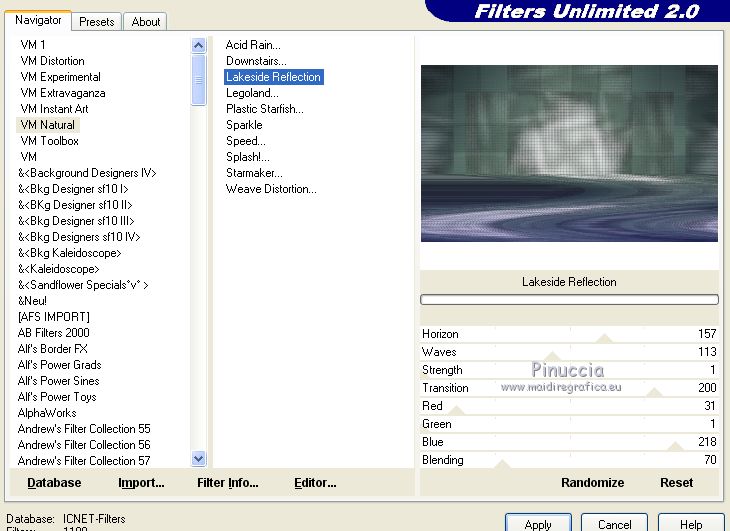The image size is (730, 531).
Task: Select the &<Bkg Designer sf10 III> category
Action: tap(76, 221)
